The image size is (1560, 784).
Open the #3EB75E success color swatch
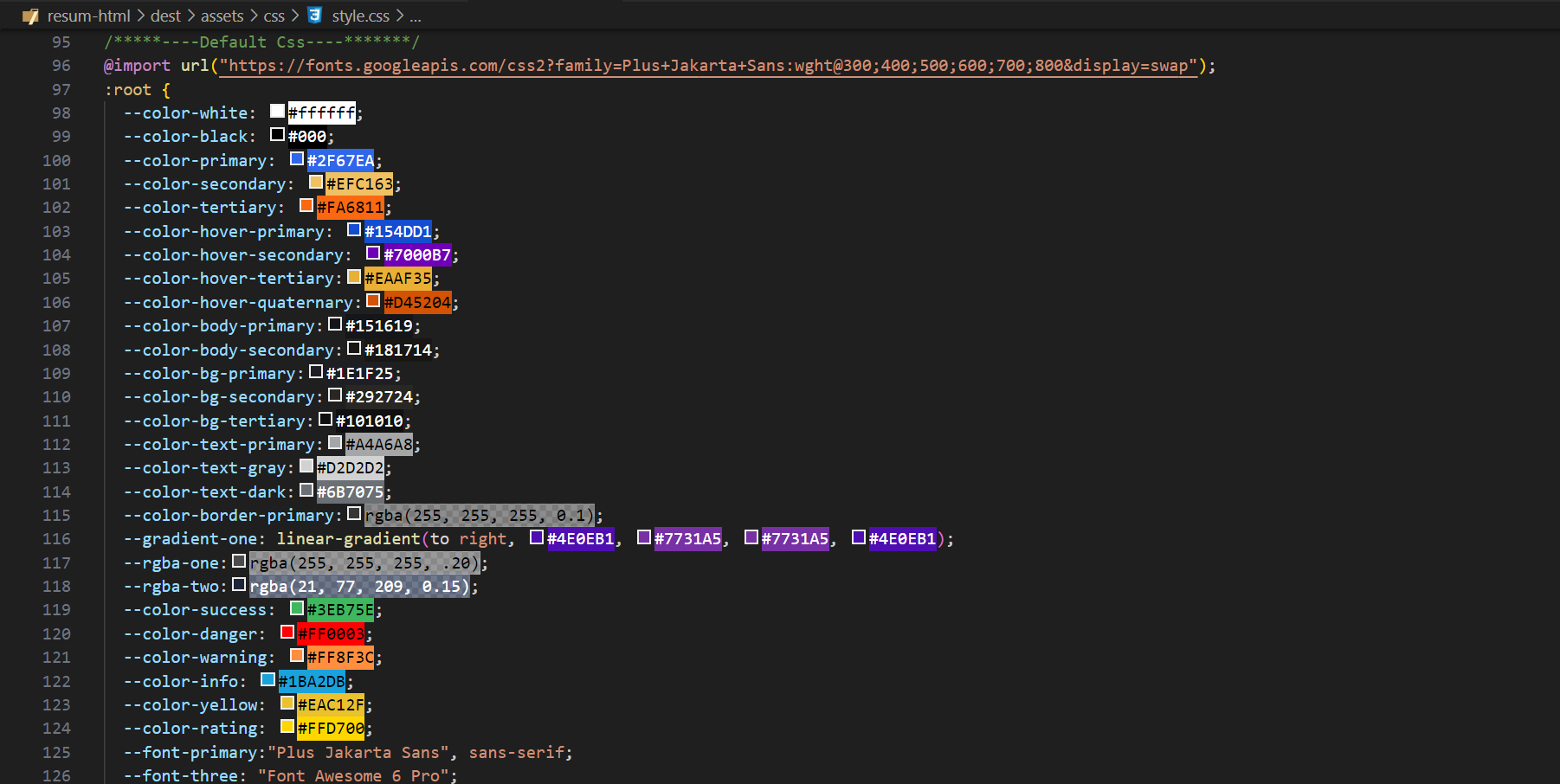pos(296,607)
